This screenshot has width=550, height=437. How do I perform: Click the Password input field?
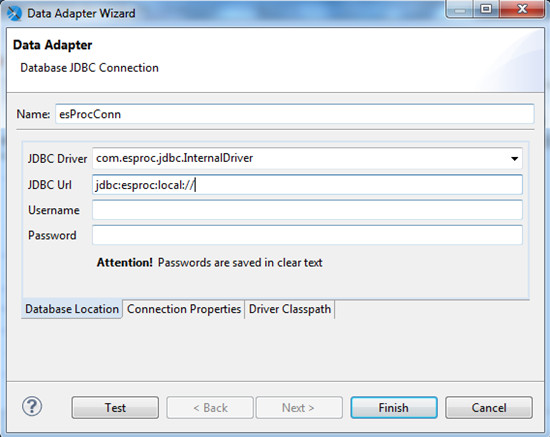coord(307,235)
